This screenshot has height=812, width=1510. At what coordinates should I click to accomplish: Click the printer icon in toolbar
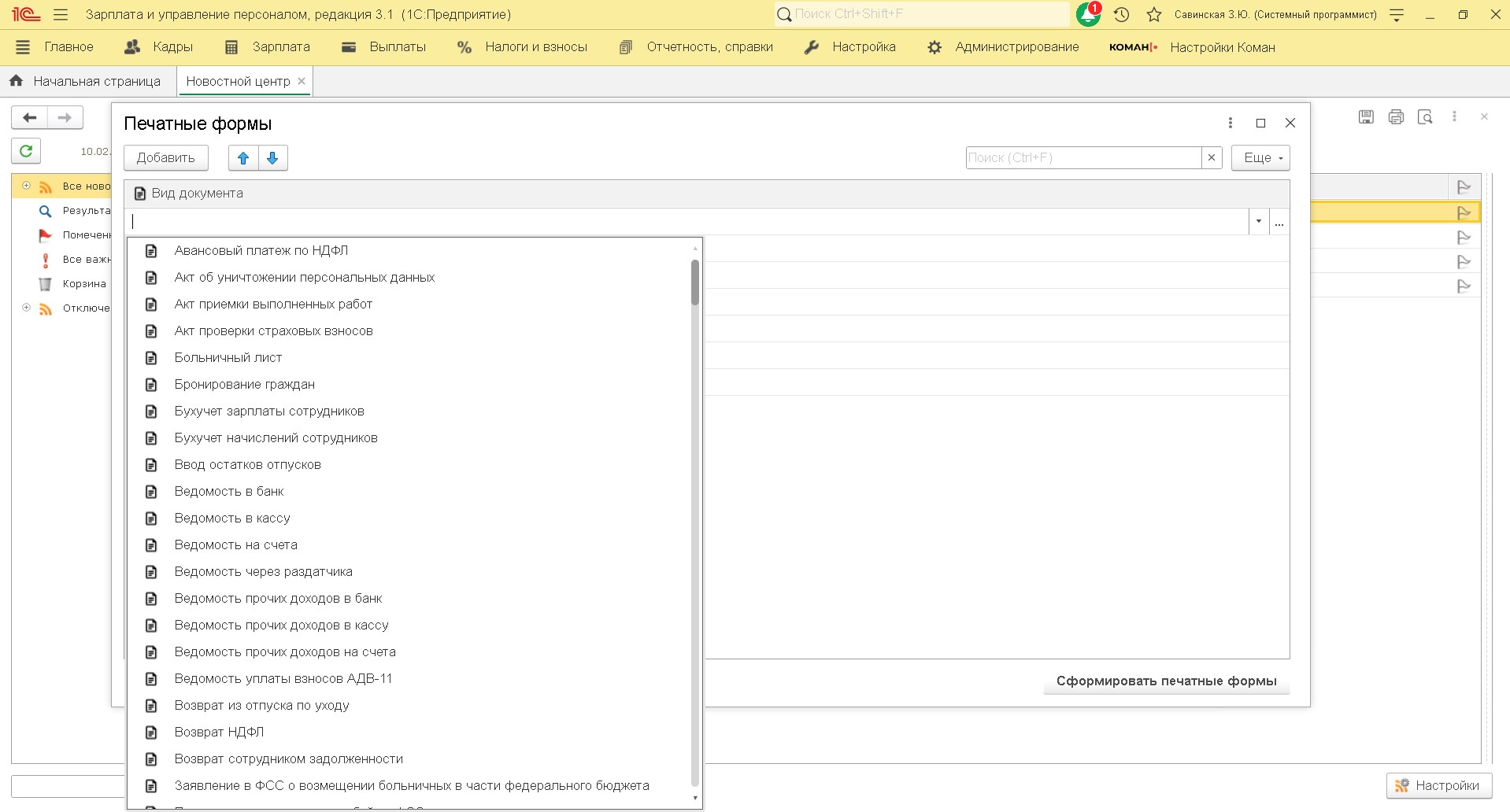[1396, 117]
